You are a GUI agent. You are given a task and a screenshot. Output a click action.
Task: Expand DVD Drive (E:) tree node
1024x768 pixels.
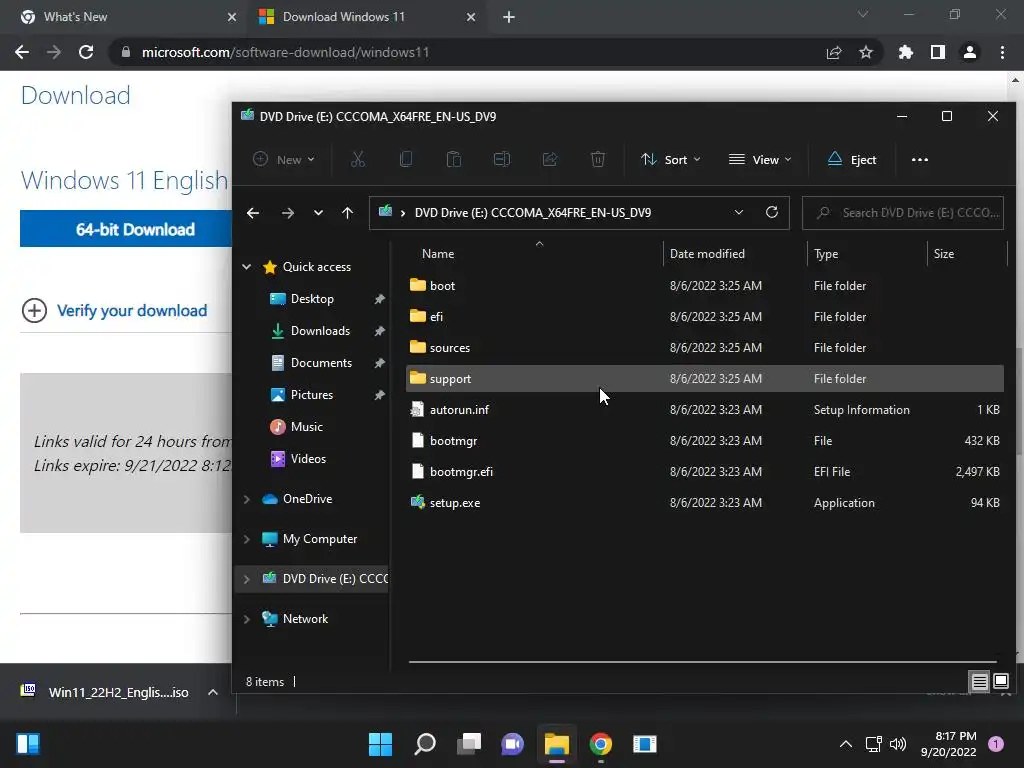(246, 579)
